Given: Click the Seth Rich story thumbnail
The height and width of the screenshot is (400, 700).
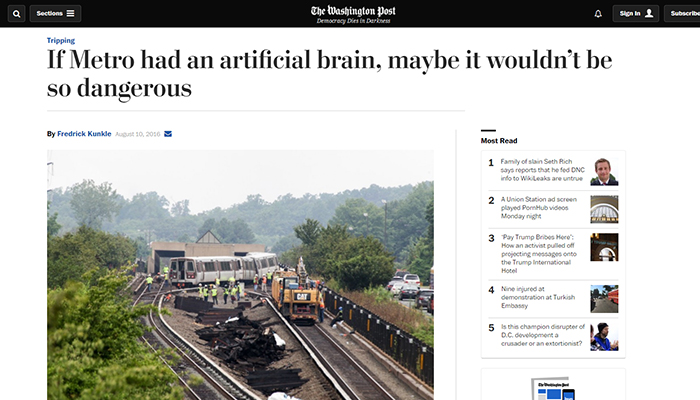Looking at the screenshot, I should coord(604,171).
